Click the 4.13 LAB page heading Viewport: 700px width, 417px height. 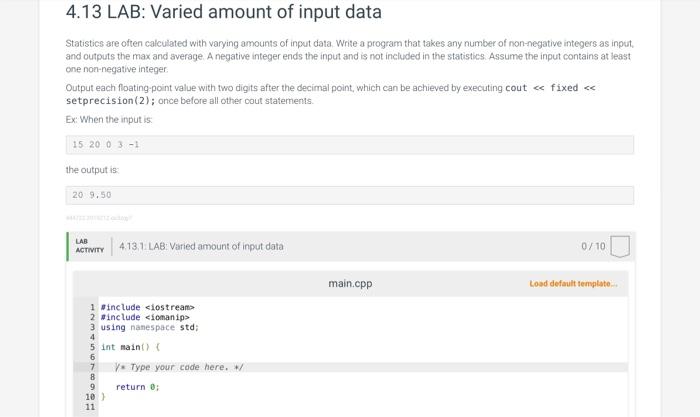(224, 12)
